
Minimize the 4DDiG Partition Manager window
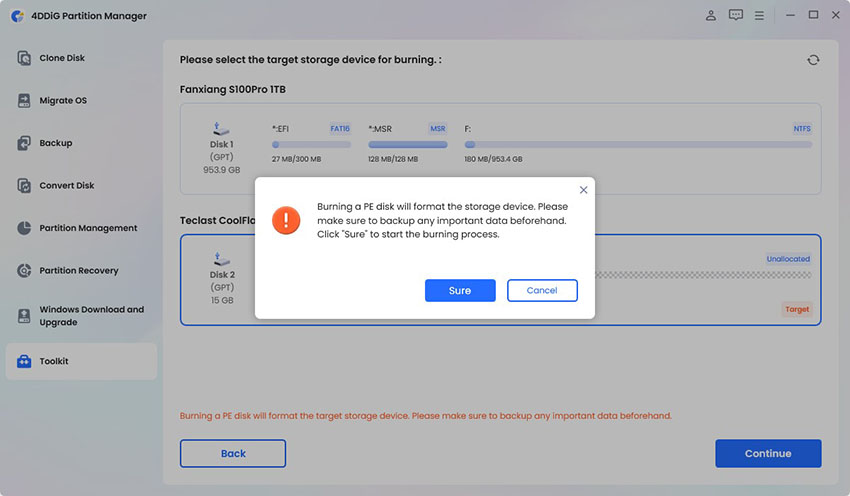[x=790, y=15]
